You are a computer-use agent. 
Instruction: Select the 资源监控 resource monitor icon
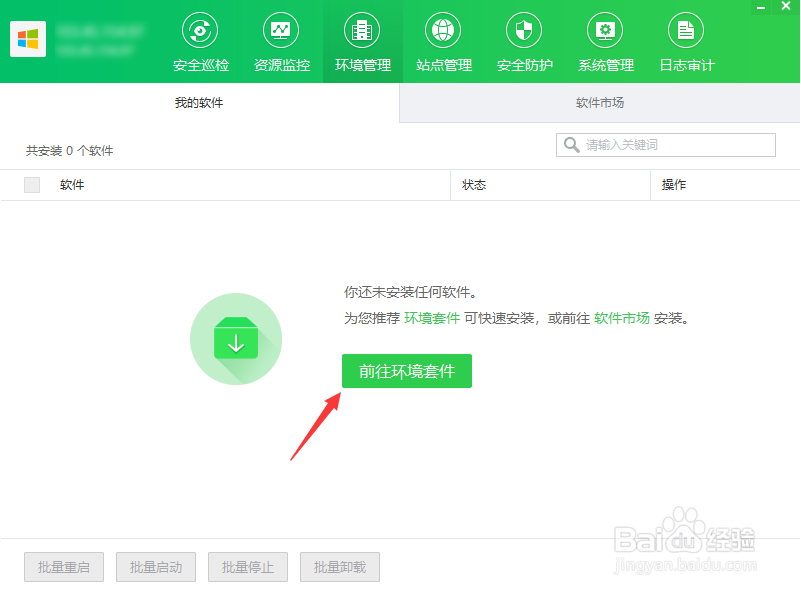pos(281,40)
